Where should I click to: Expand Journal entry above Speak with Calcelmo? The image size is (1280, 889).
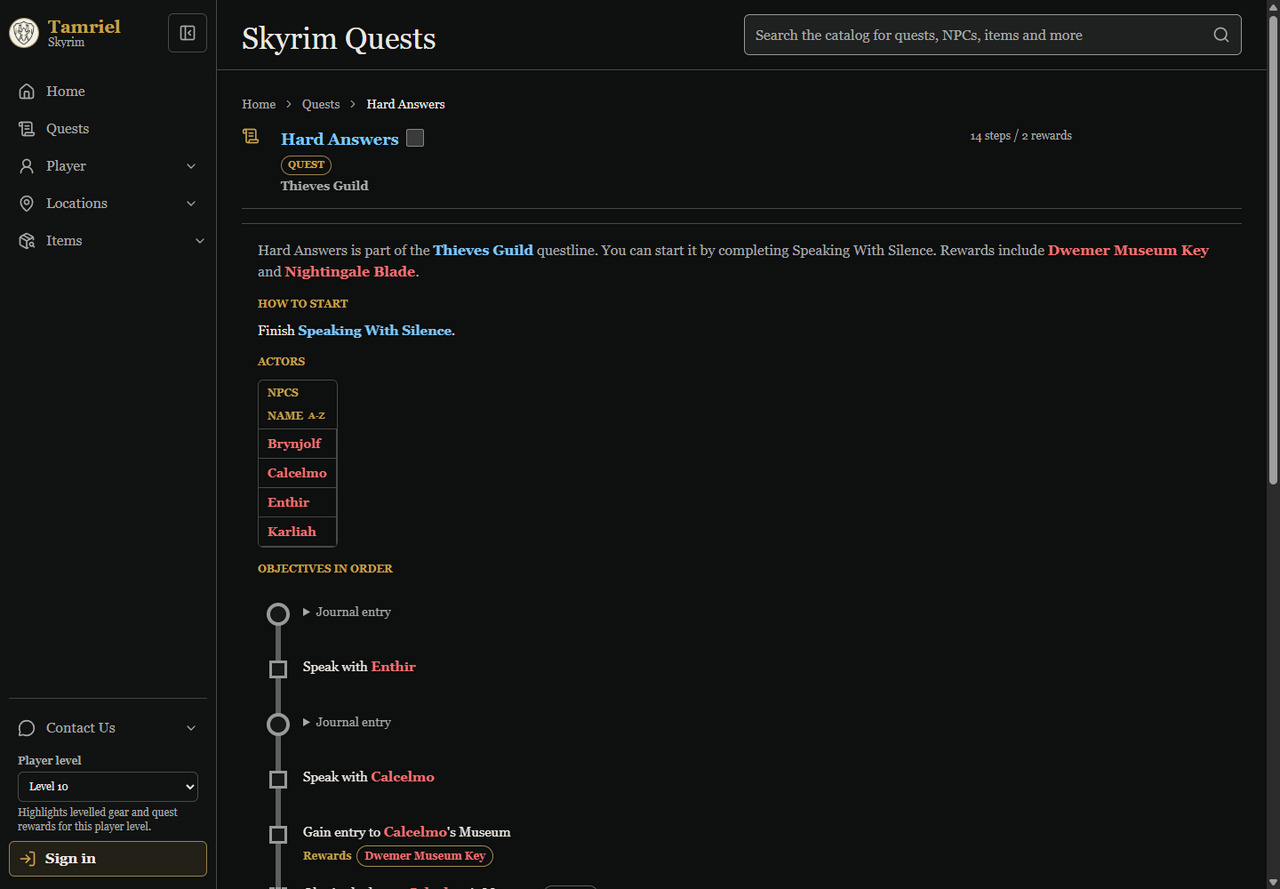pyautogui.click(x=347, y=722)
